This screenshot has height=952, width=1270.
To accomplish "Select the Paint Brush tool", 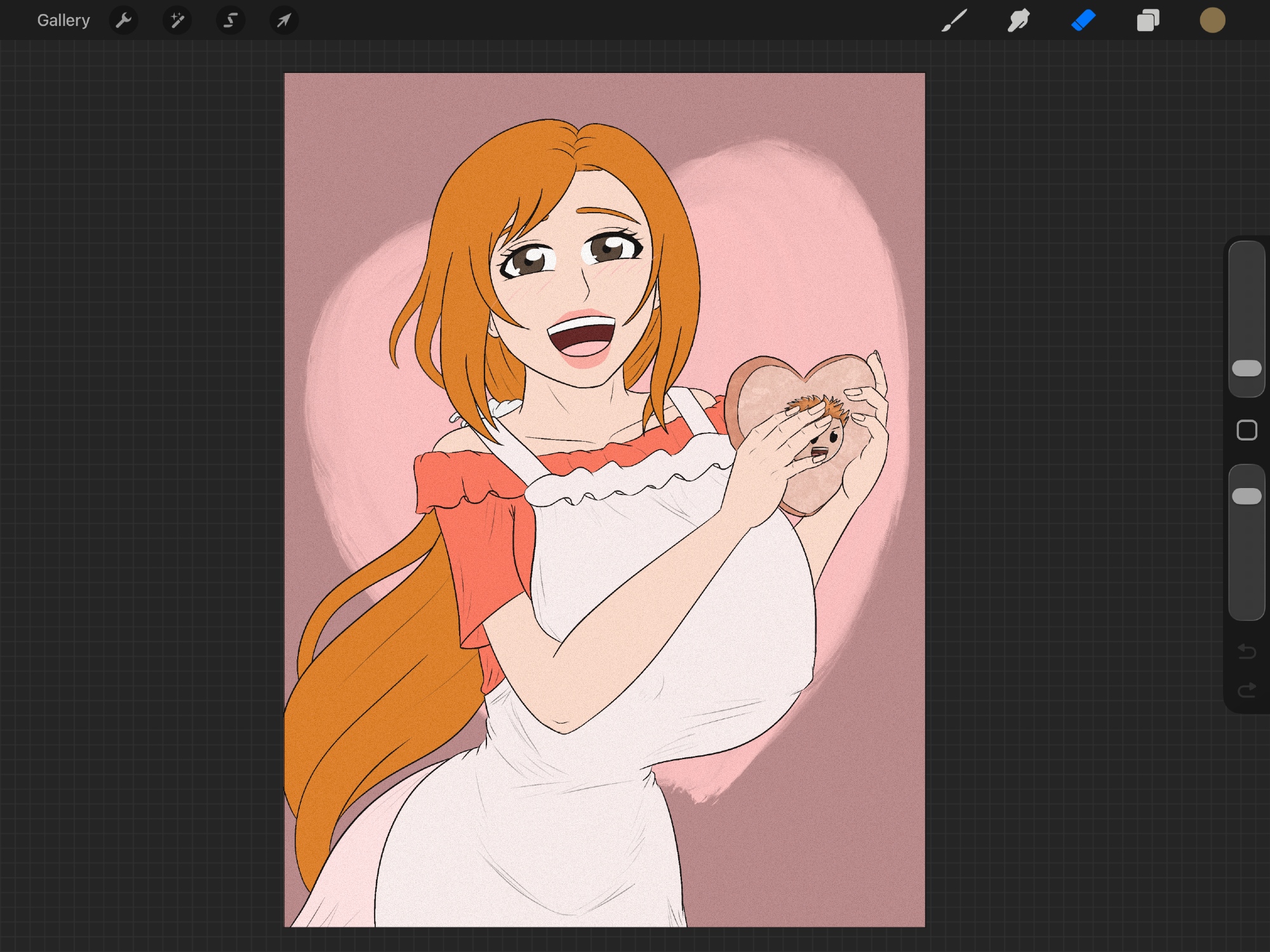I will [954, 20].
